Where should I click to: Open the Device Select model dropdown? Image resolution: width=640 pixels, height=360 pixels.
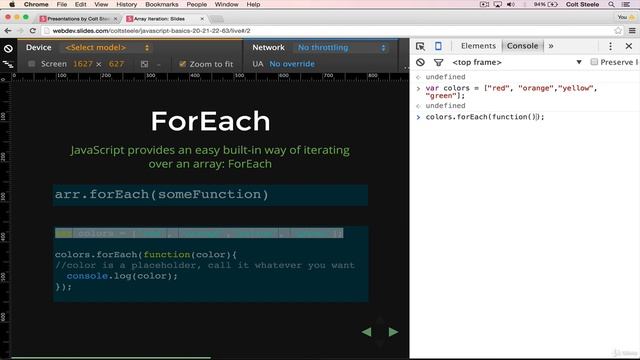(106, 47)
